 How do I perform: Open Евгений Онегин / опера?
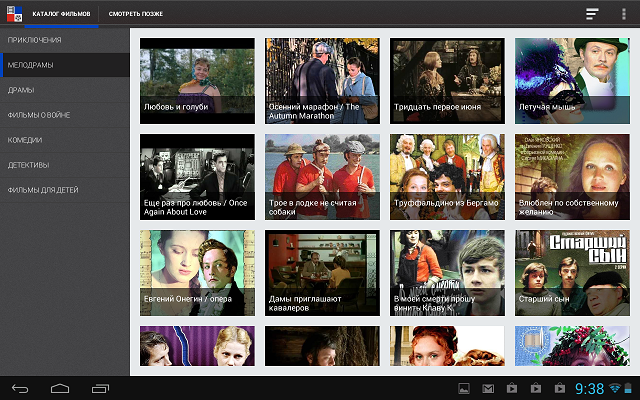coord(197,273)
